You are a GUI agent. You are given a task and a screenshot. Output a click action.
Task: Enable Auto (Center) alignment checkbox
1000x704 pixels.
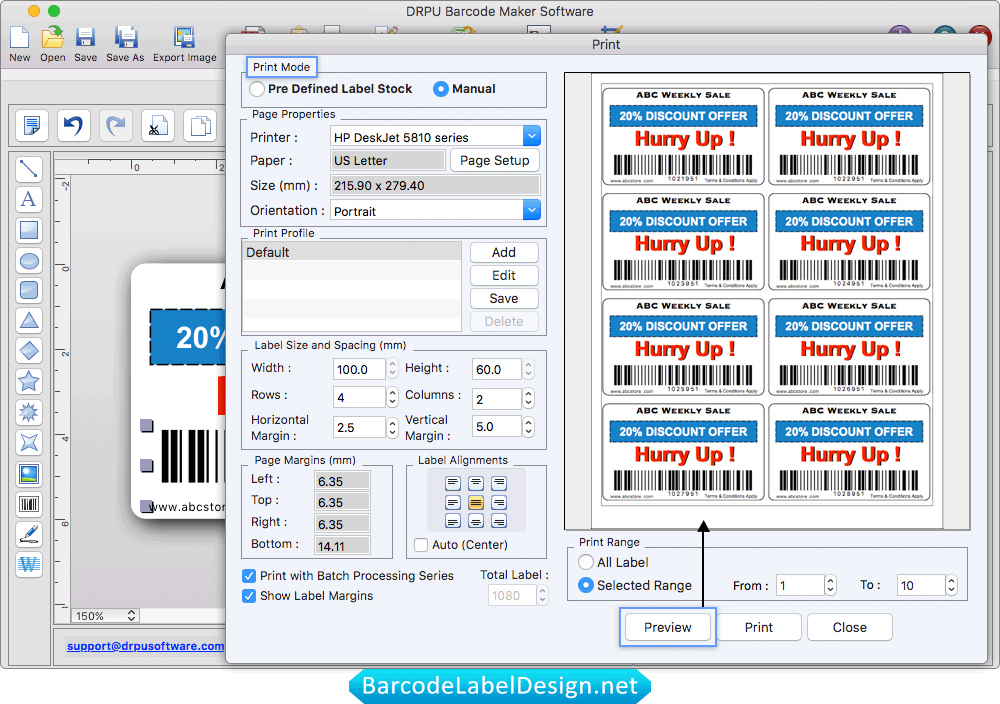pyautogui.click(x=421, y=545)
